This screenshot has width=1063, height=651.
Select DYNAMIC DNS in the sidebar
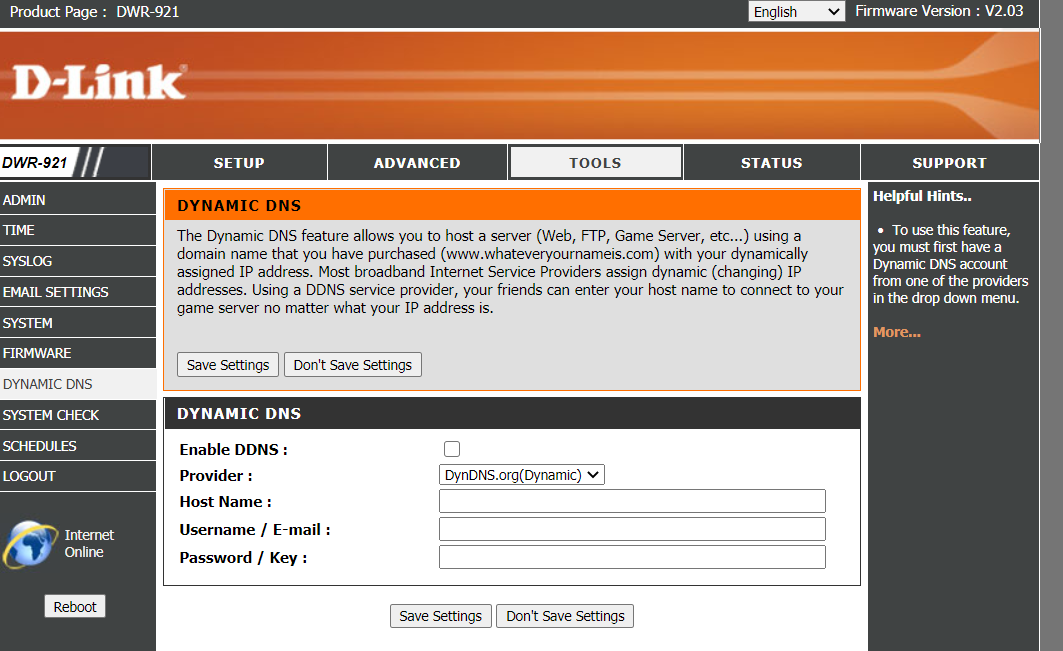click(78, 384)
